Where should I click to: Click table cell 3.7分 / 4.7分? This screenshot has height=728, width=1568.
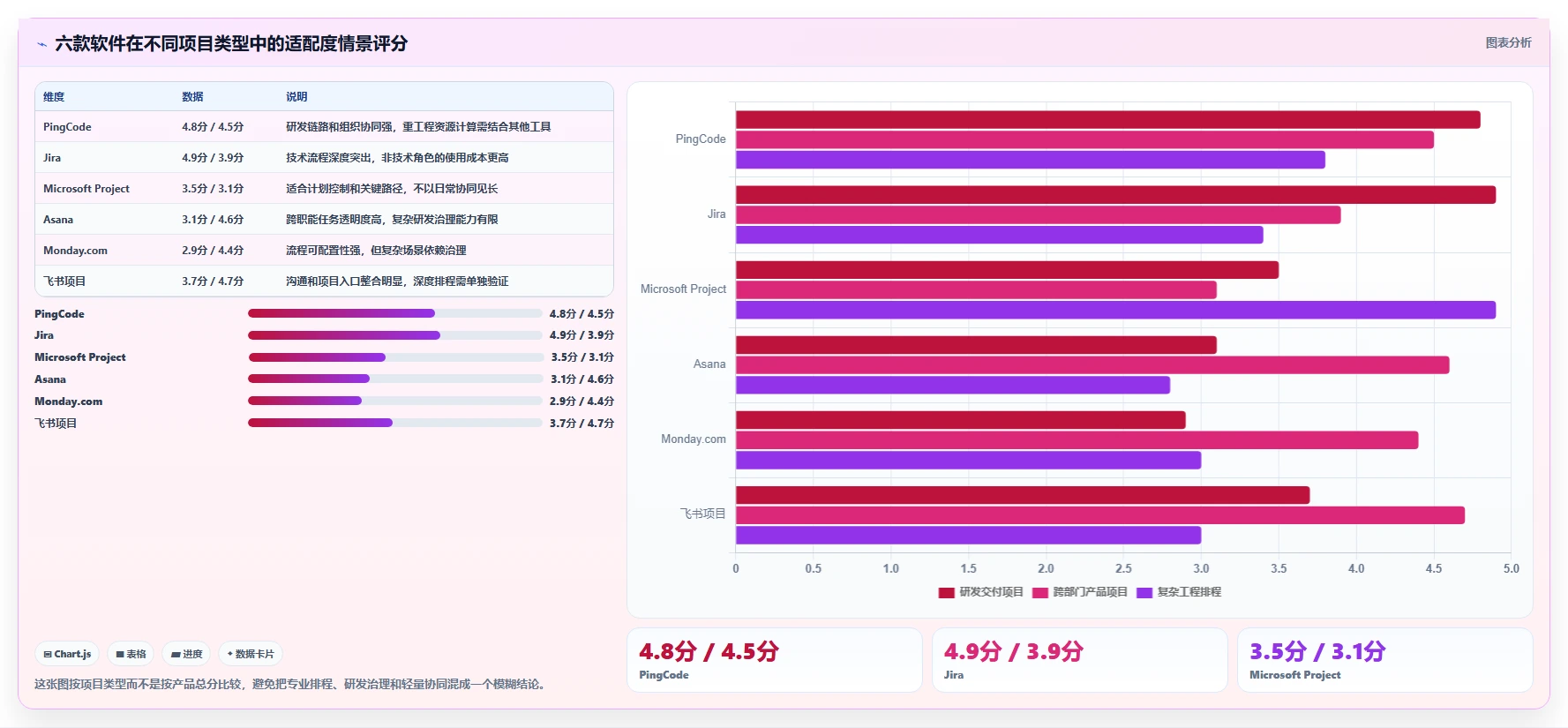pos(213,281)
